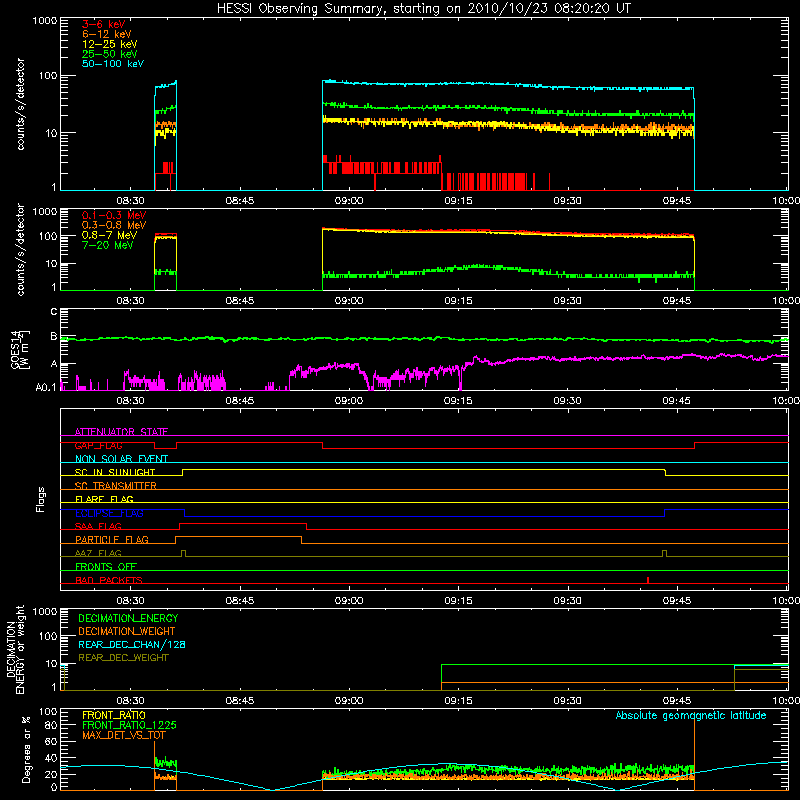This screenshot has height=800, width=800.
Task: Select the SC_IN_SUNLIGHT flag label
Action: pyautogui.click(x=115, y=472)
